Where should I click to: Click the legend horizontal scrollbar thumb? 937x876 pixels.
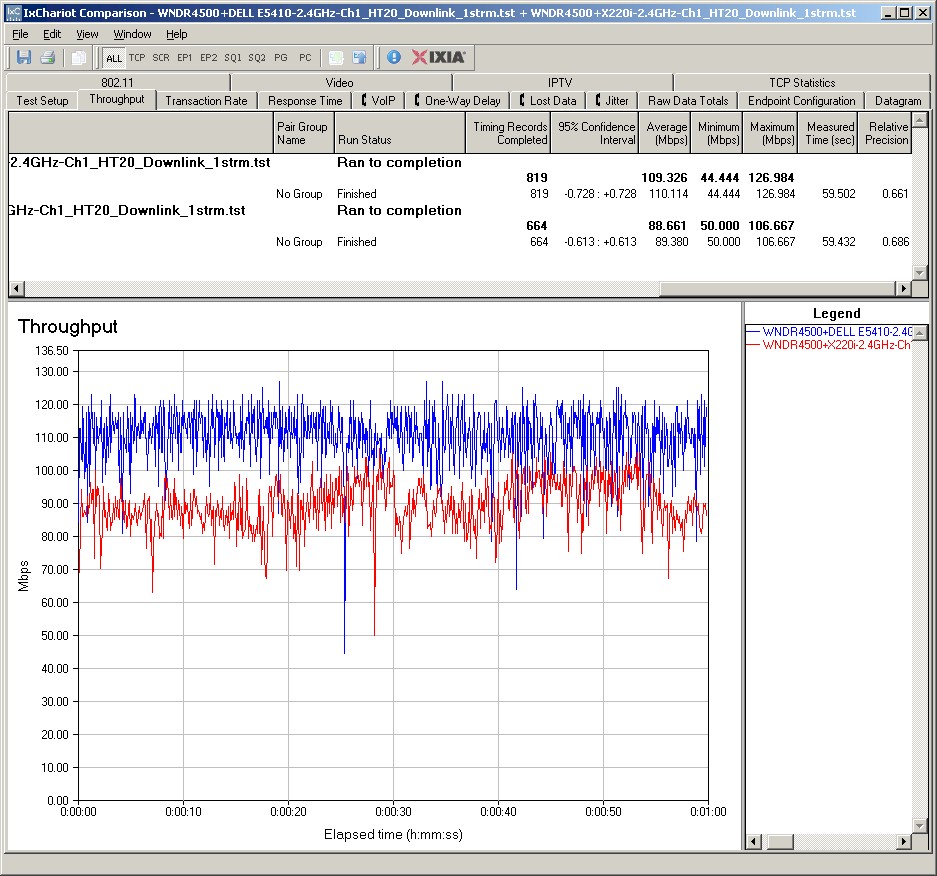[779, 841]
